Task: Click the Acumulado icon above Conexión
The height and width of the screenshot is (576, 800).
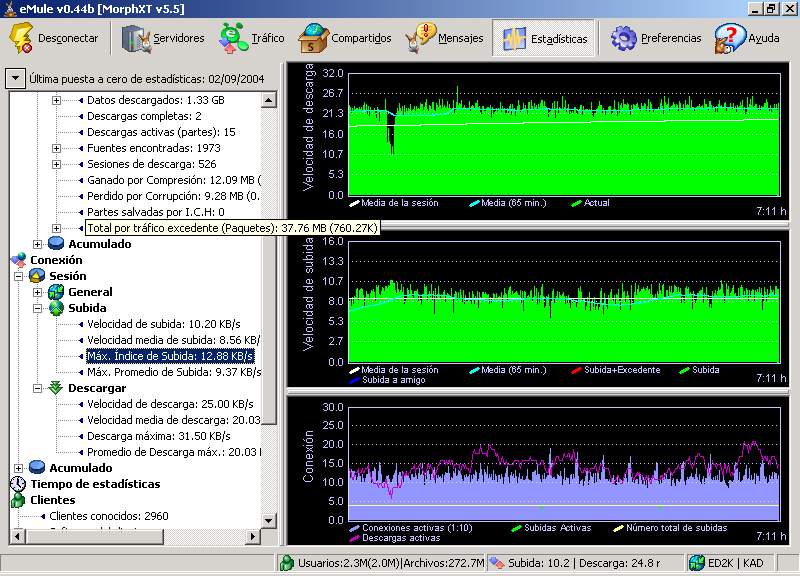Action: [56, 244]
